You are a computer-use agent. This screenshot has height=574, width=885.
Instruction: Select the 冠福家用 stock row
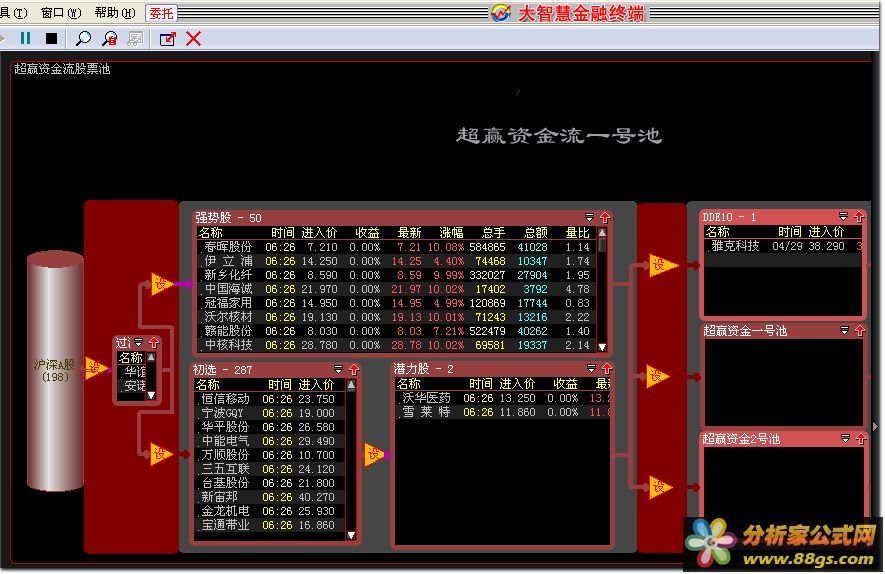tap(396, 303)
